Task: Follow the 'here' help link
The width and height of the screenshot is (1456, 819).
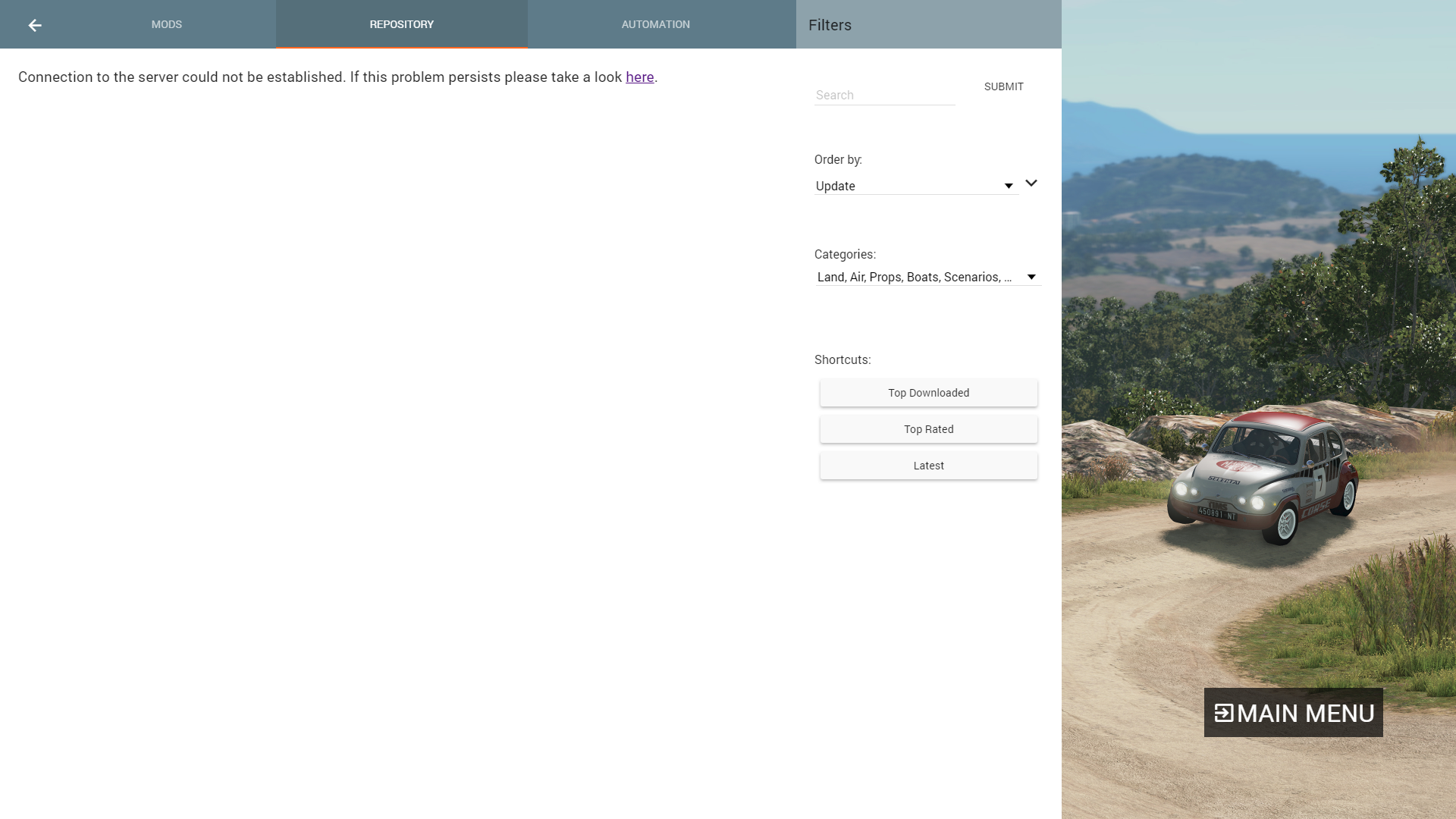Action: [x=639, y=77]
